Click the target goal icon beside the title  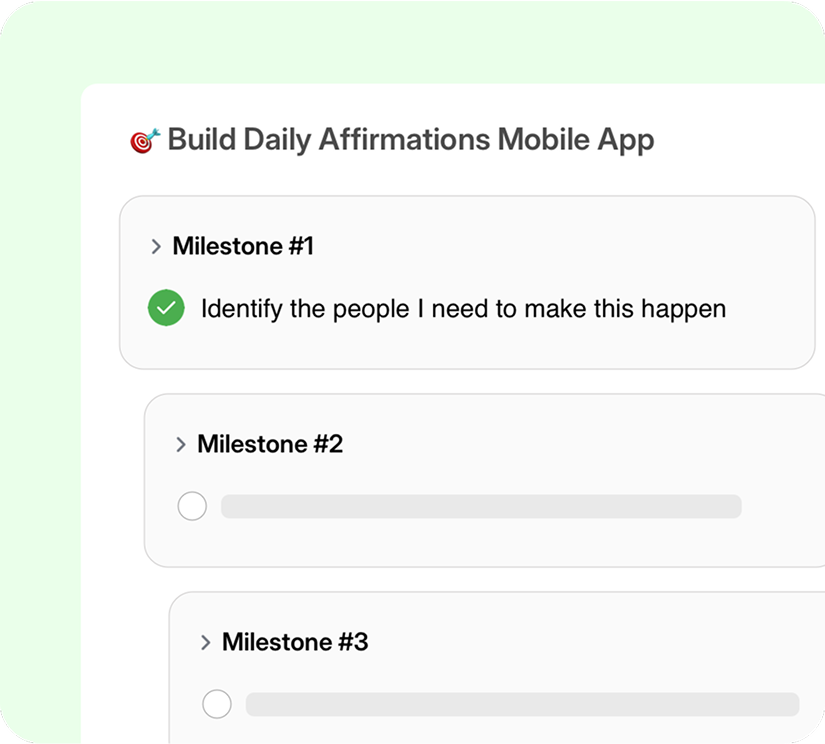click(x=142, y=141)
